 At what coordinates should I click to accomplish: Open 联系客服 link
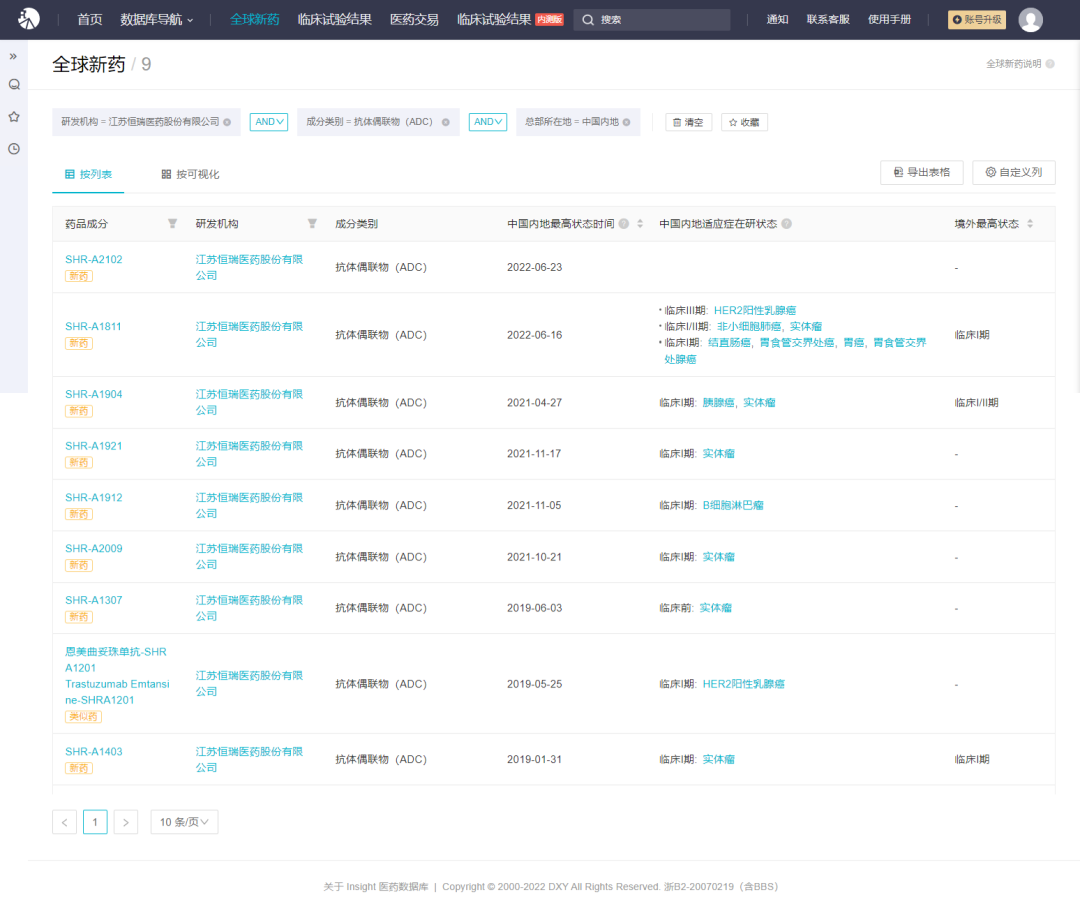point(828,19)
